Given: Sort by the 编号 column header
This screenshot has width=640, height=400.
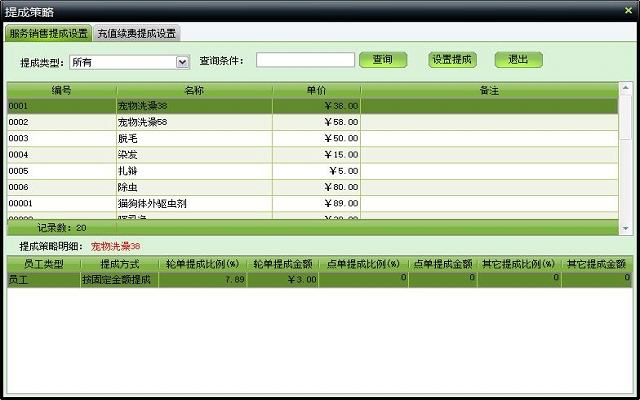Looking at the screenshot, I should pyautogui.click(x=62, y=90).
